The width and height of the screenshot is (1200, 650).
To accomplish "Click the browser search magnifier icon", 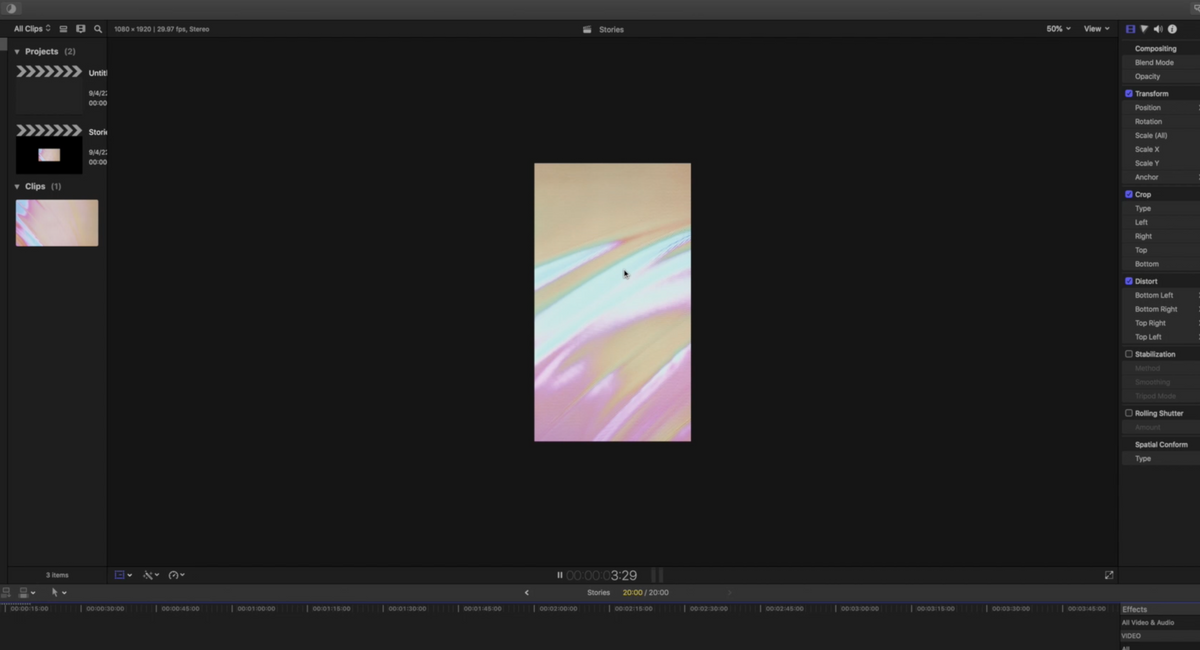I will (x=98, y=29).
